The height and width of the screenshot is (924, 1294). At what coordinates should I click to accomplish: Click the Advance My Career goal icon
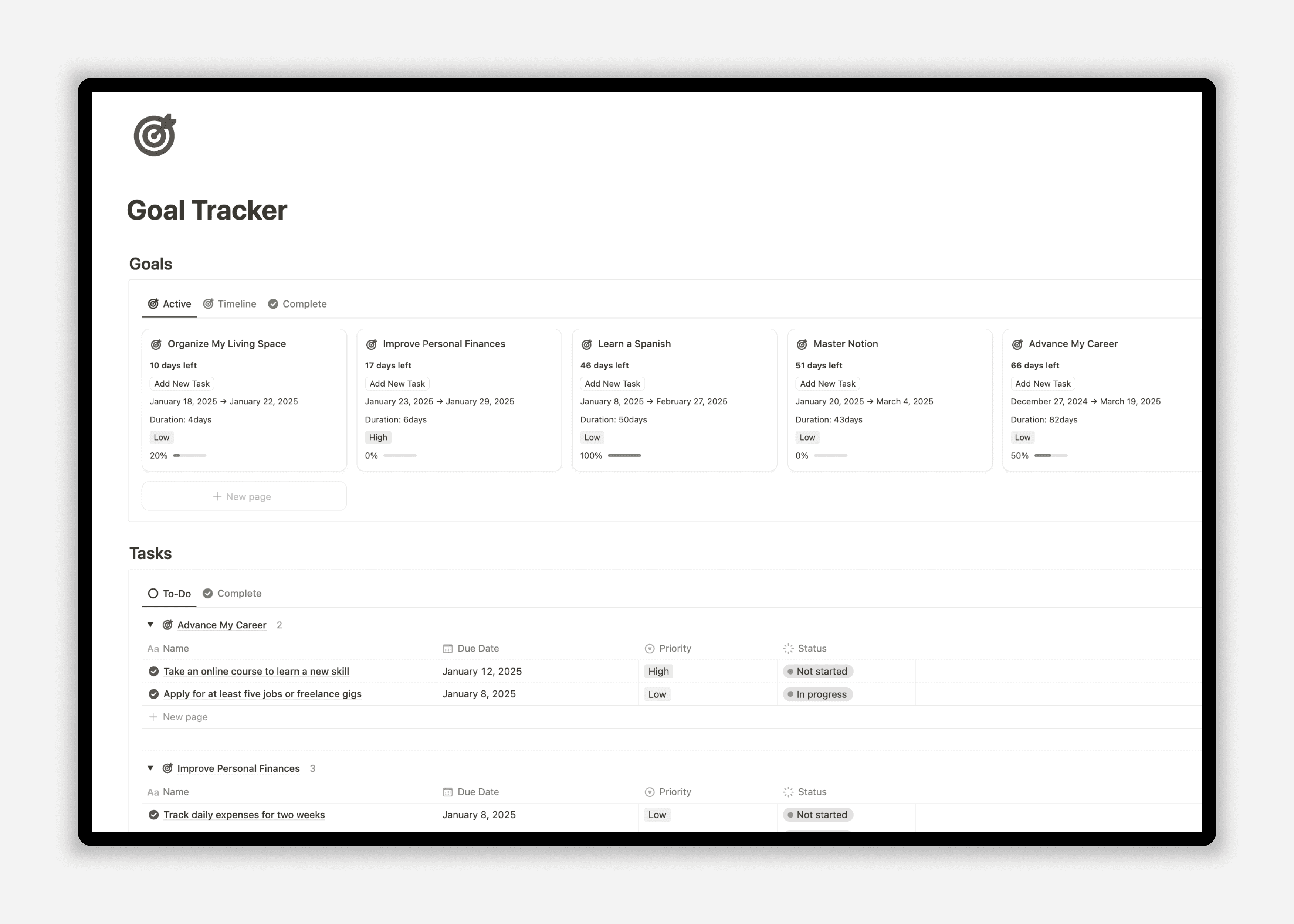click(x=1017, y=344)
